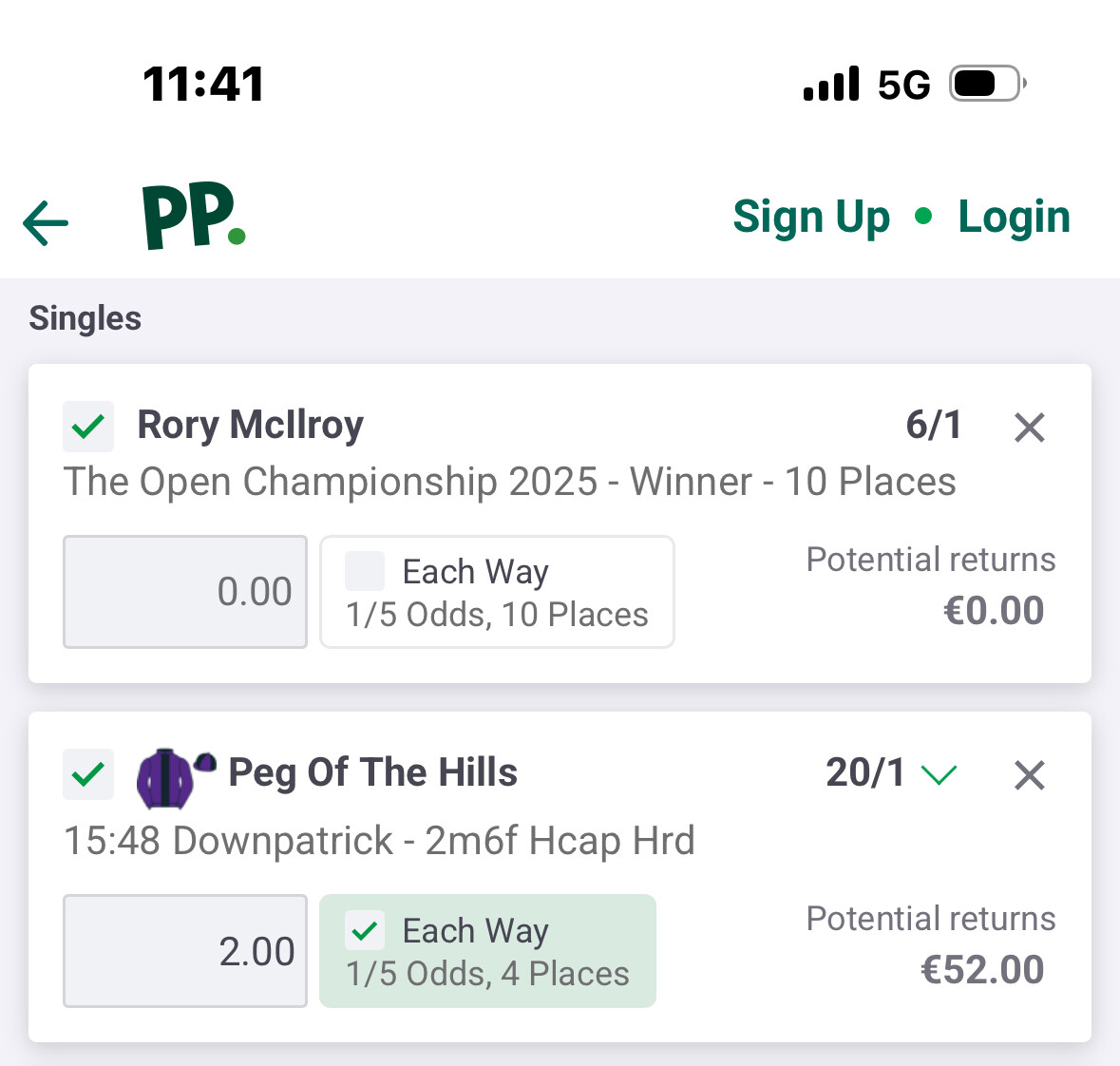Image resolution: width=1120 pixels, height=1066 pixels.
Task: Tap the clock showing 11:41
Action: (x=203, y=85)
